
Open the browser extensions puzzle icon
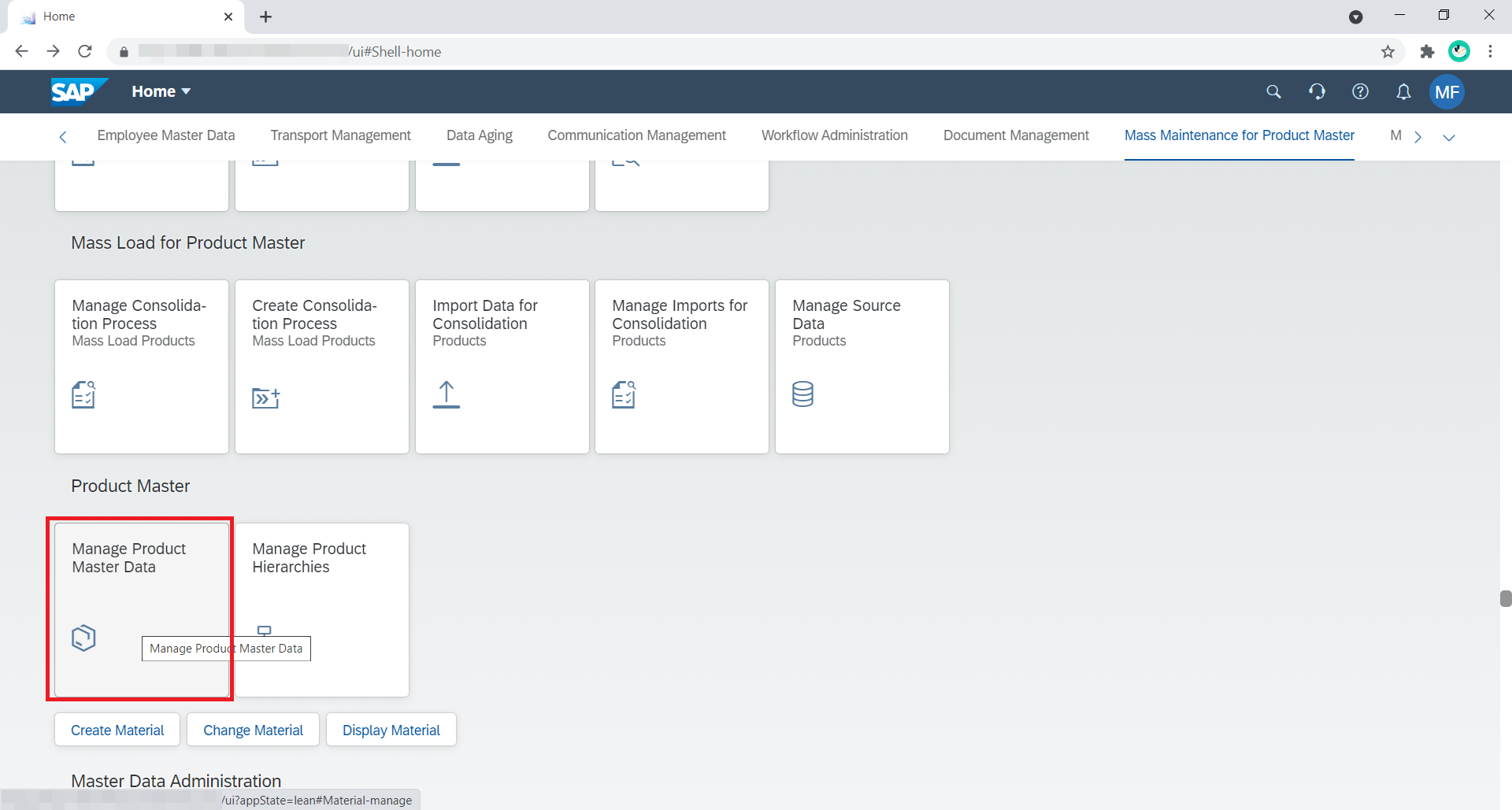click(x=1427, y=51)
